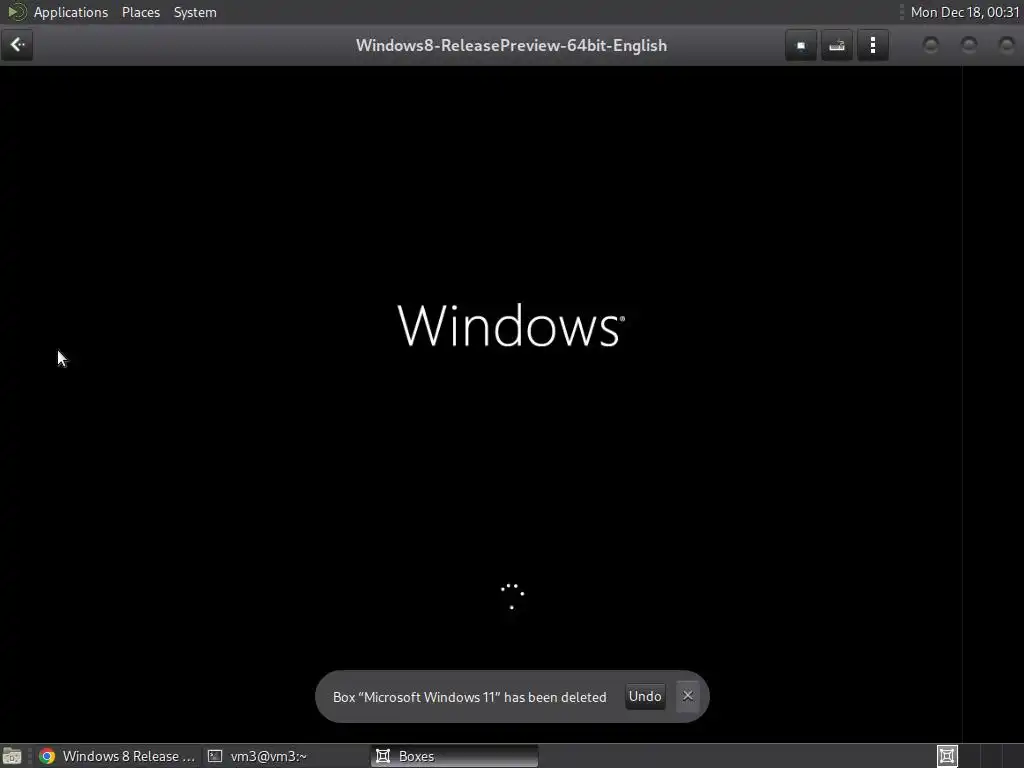The width and height of the screenshot is (1024, 768).
Task: Select Boxes in the bottom taskbar
Action: [455, 756]
